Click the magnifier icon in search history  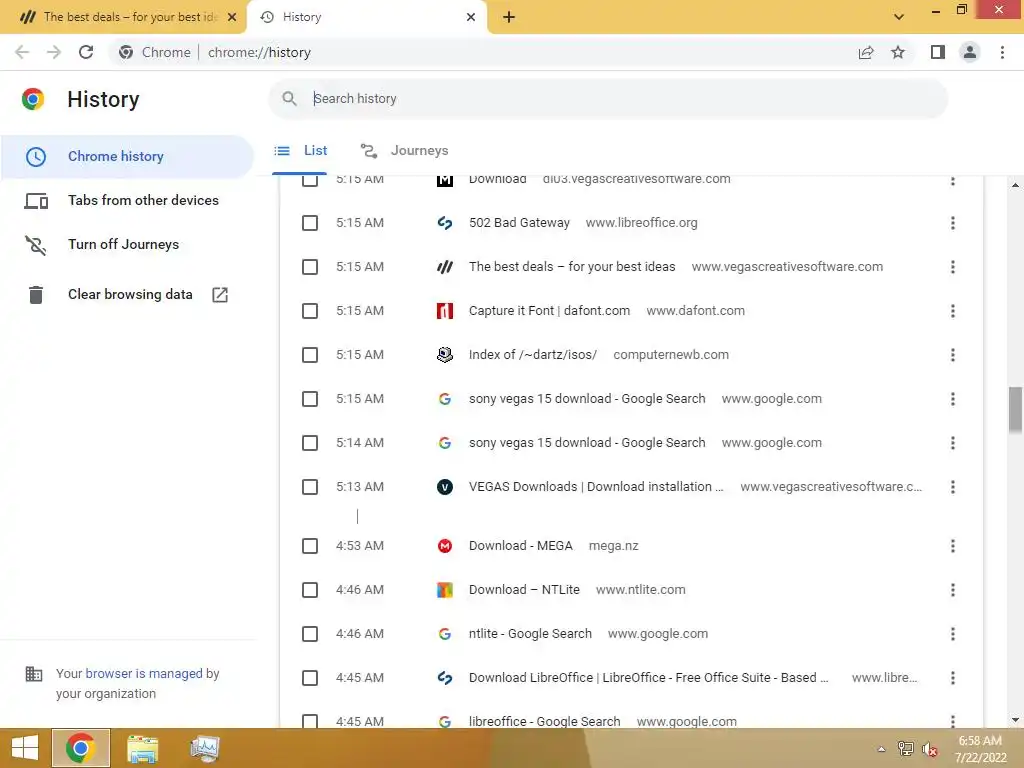tap(289, 99)
